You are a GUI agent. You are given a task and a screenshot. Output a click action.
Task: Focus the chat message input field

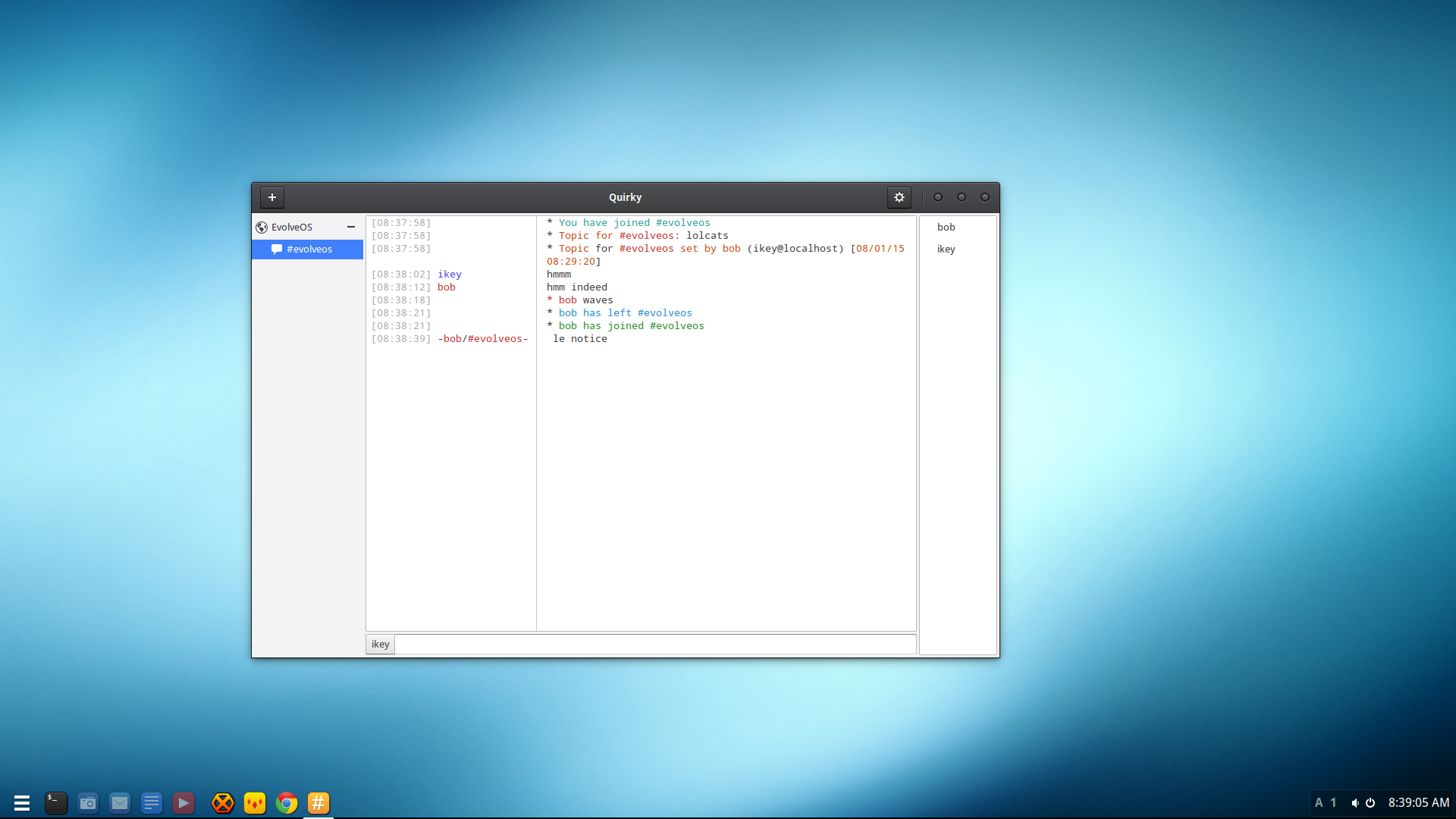[x=655, y=645]
